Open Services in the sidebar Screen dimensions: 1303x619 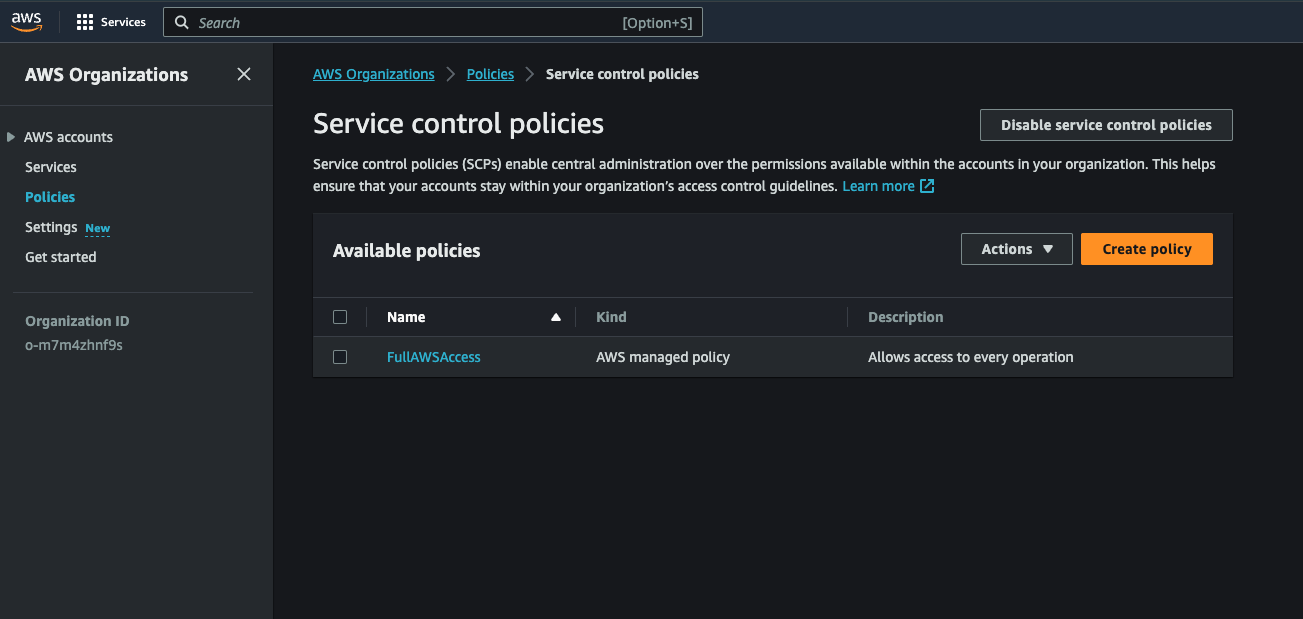51,167
